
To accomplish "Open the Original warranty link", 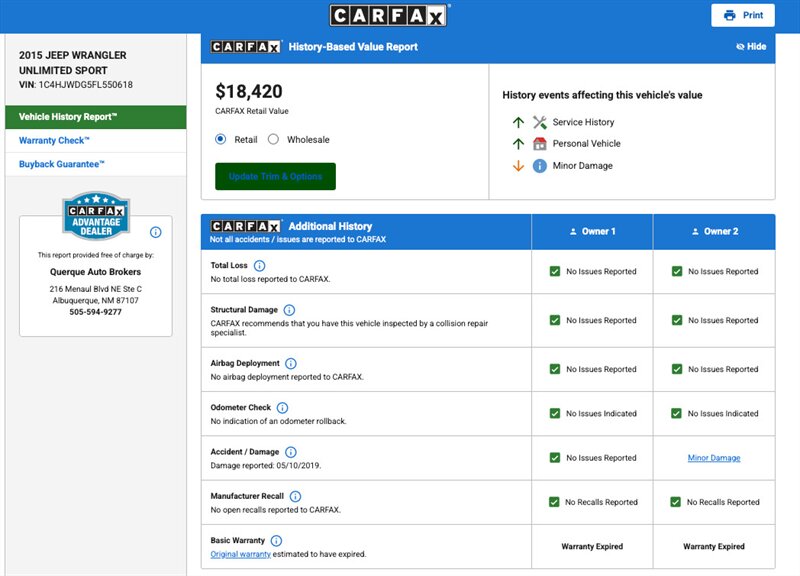I will click(x=240, y=554).
